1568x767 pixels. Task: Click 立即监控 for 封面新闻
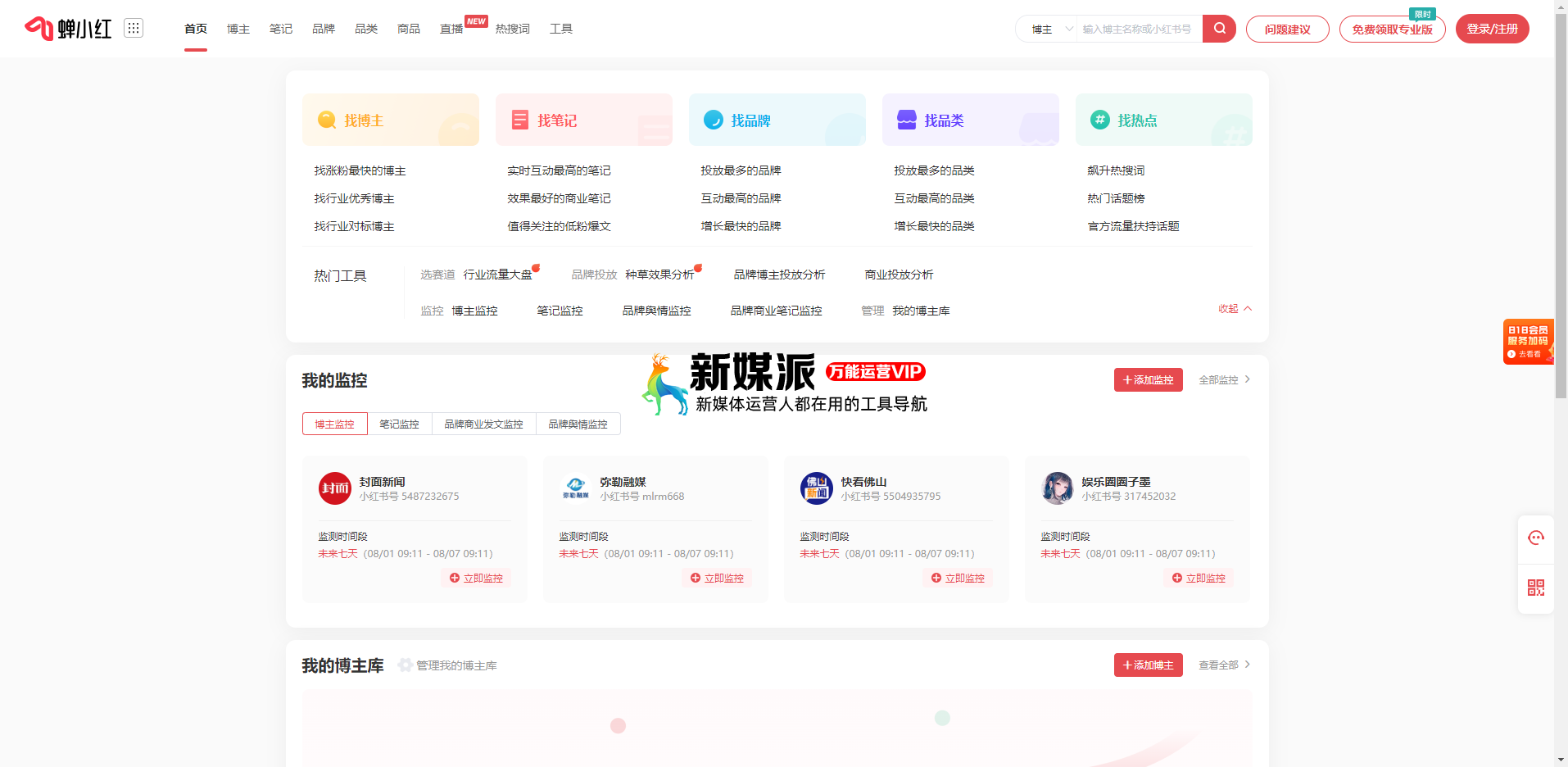(x=476, y=578)
